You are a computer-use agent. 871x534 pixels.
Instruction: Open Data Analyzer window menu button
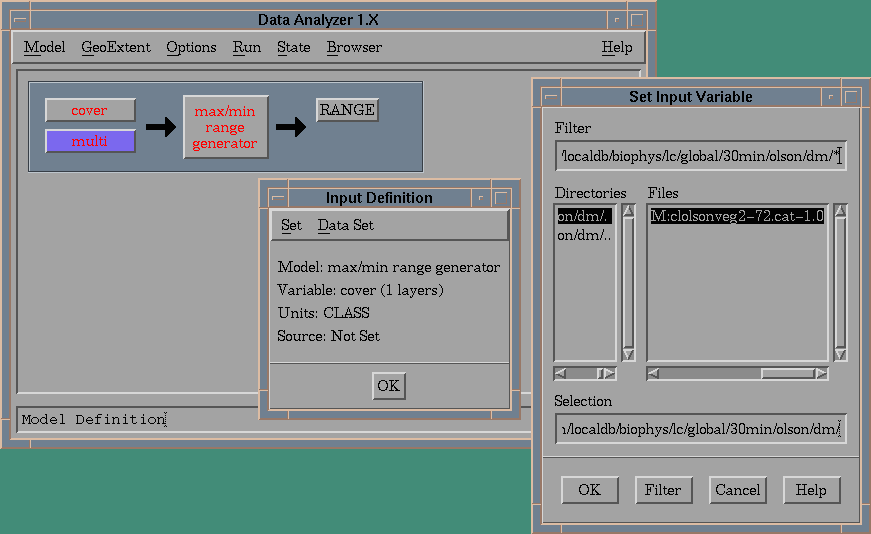(x=13, y=19)
